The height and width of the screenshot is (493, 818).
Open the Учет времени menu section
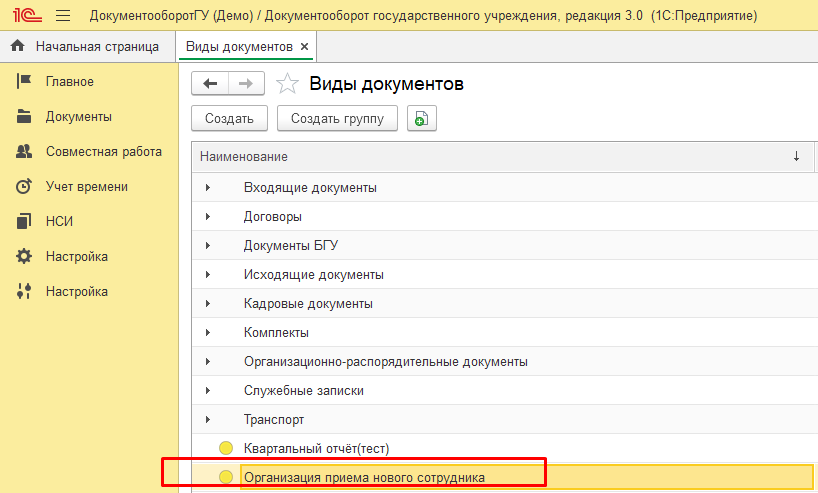(87, 186)
